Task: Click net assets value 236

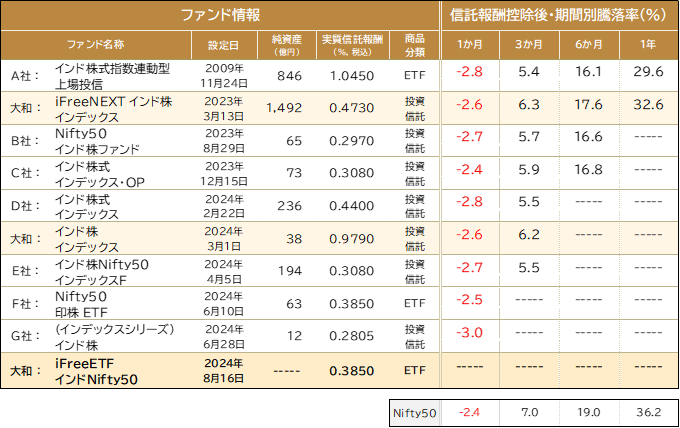Action: pyautogui.click(x=289, y=206)
